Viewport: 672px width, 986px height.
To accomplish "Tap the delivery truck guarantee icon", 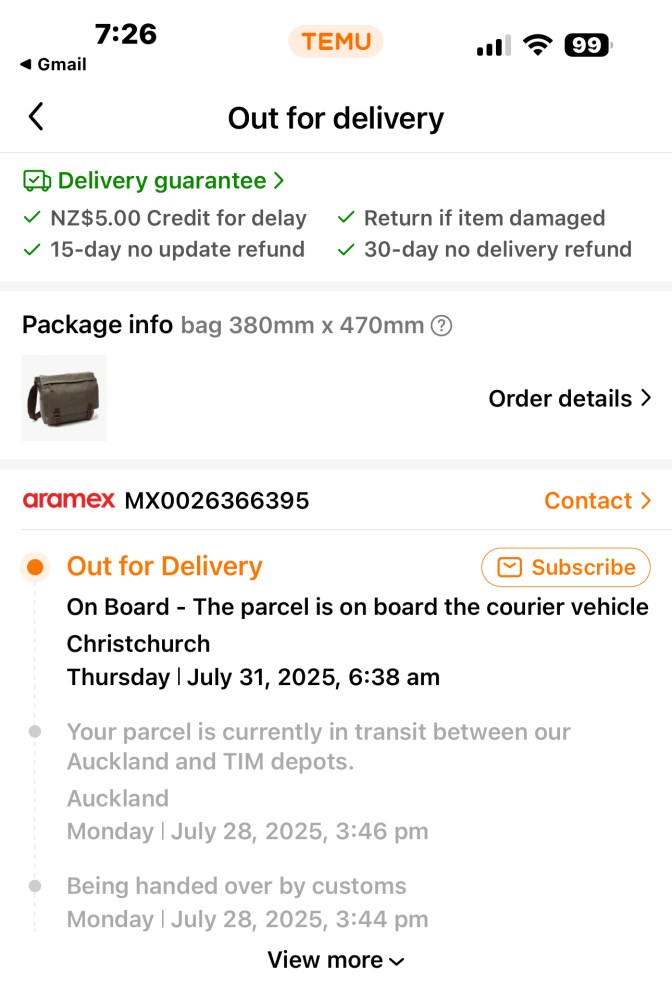I will pyautogui.click(x=37, y=181).
